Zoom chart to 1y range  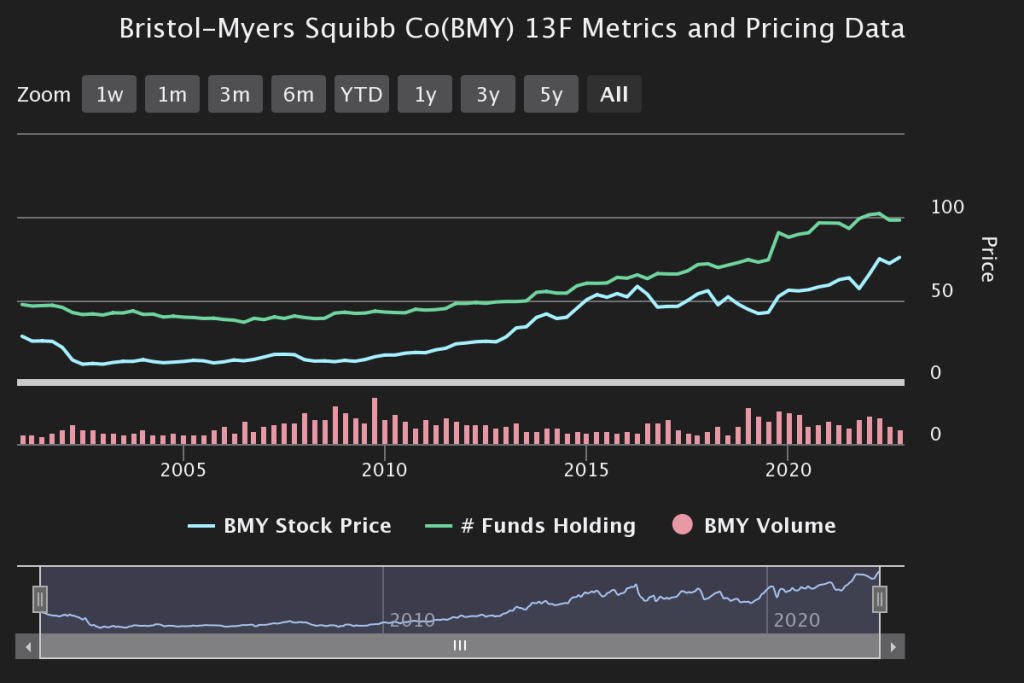point(425,95)
